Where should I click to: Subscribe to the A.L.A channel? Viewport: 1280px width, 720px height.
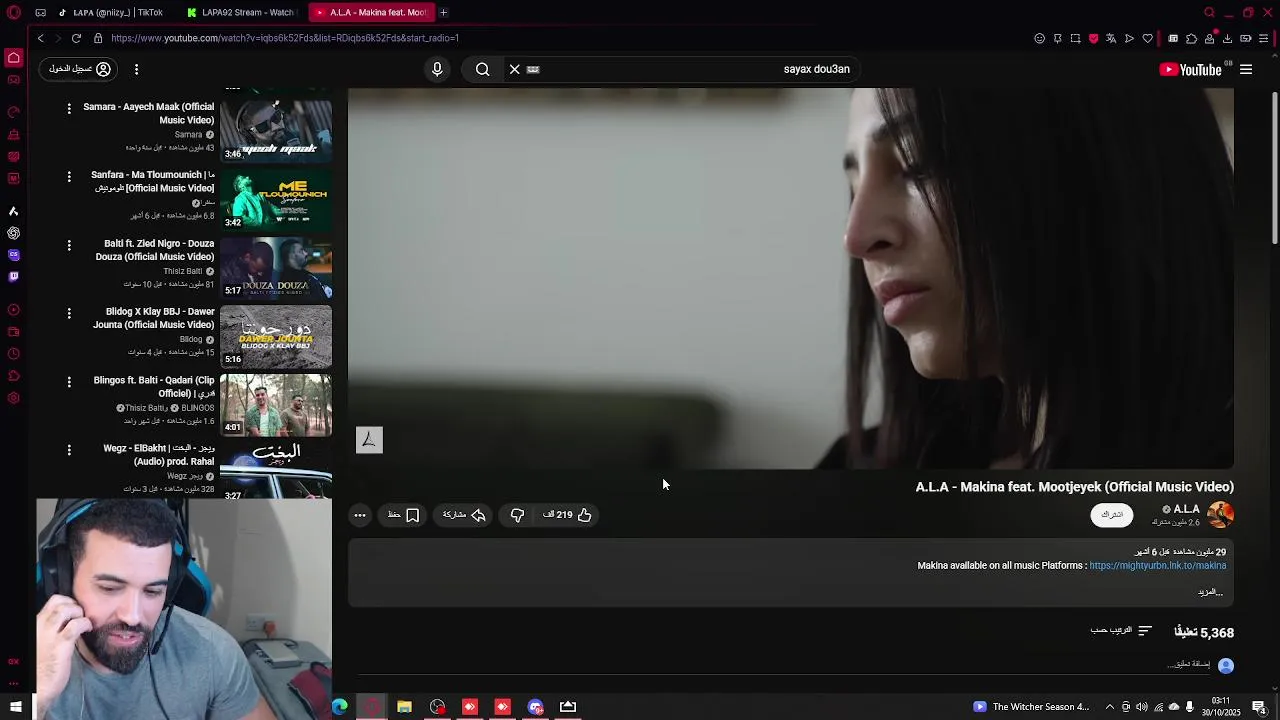coord(1112,514)
